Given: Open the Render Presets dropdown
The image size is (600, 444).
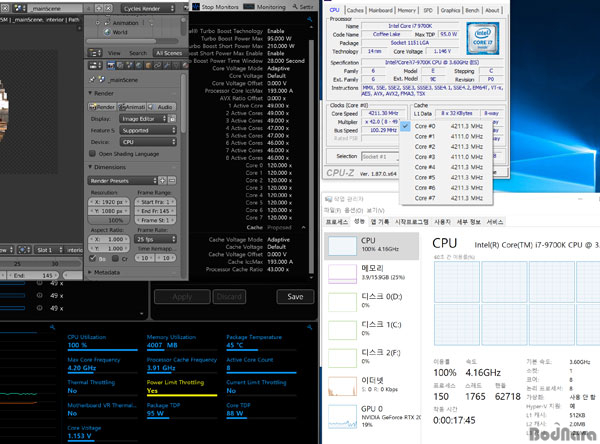Looking at the screenshot, I should 122,181.
